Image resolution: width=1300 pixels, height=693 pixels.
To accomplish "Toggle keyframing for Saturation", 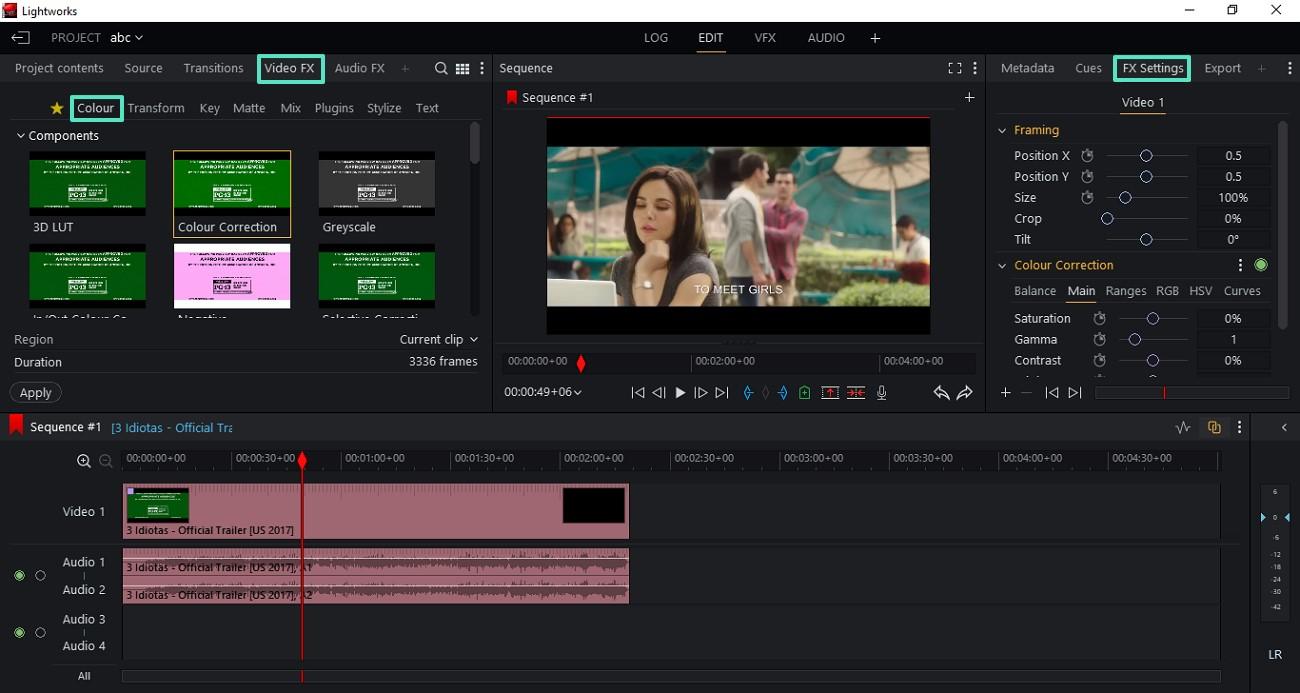I will click(x=1100, y=318).
